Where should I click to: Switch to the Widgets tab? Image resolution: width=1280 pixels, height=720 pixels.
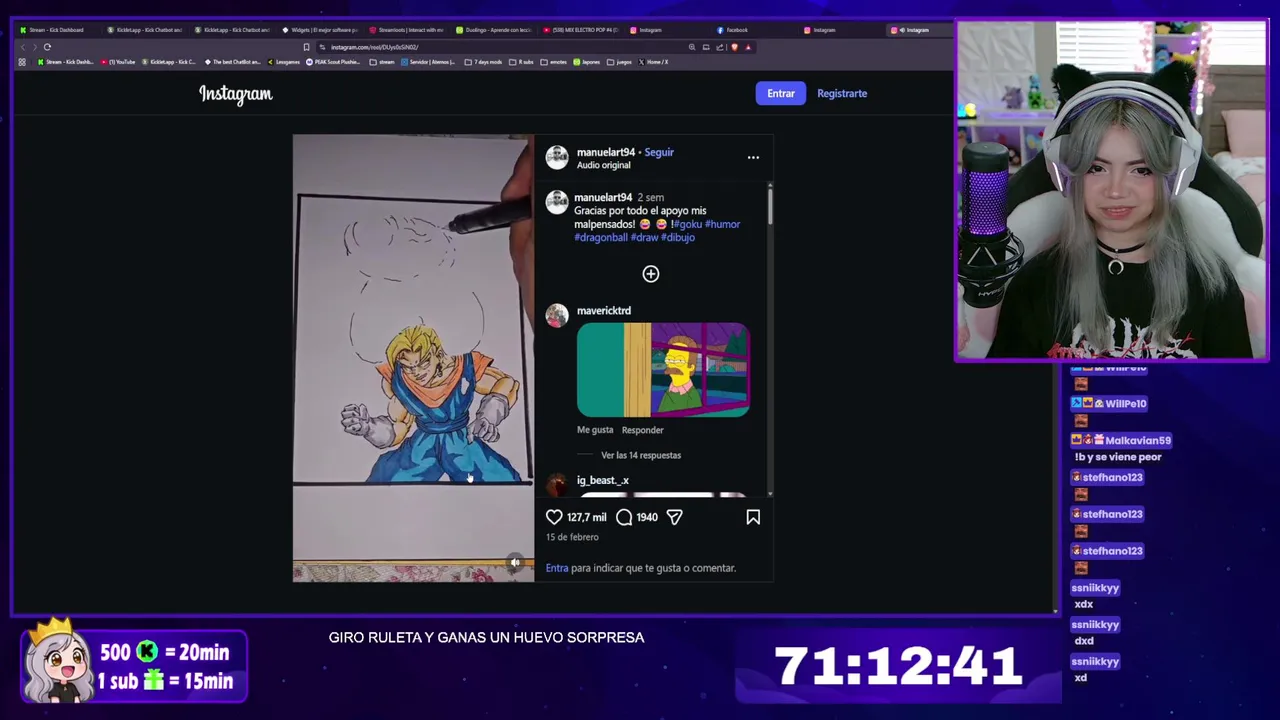click(322, 30)
